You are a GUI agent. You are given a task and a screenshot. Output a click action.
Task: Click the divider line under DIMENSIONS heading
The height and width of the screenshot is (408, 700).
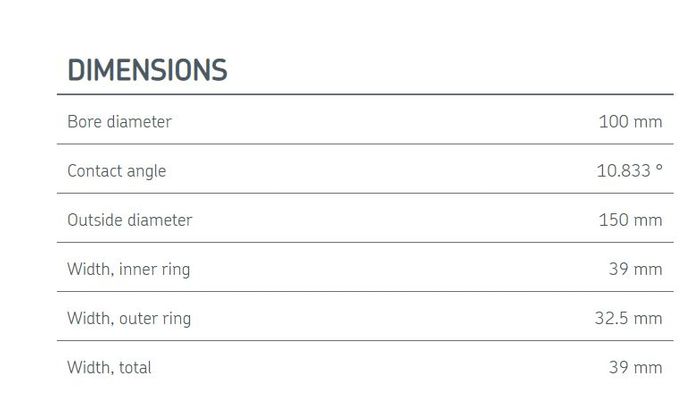pyautogui.click(x=365, y=95)
